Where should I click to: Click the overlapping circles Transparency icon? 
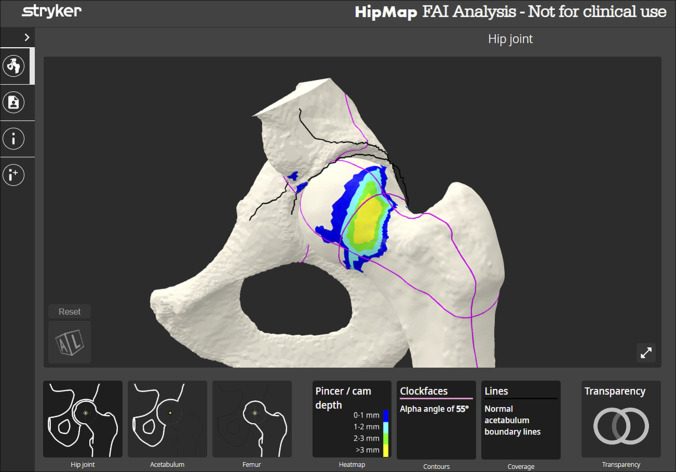pos(620,427)
